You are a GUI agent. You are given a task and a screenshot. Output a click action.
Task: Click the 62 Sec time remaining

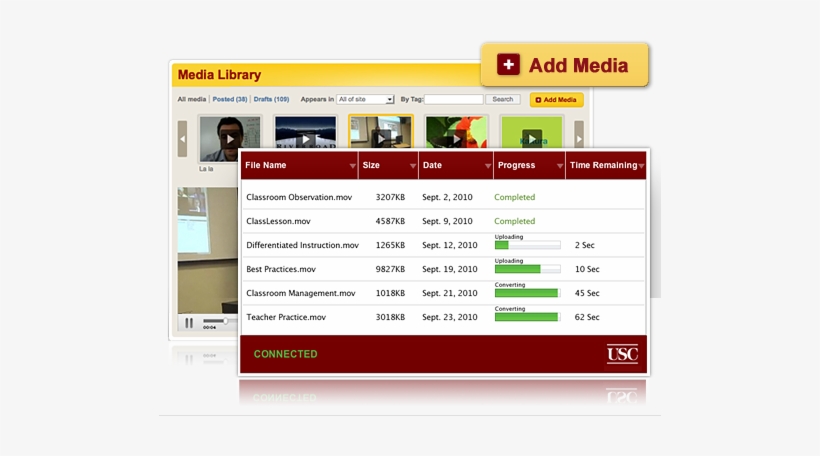587,317
